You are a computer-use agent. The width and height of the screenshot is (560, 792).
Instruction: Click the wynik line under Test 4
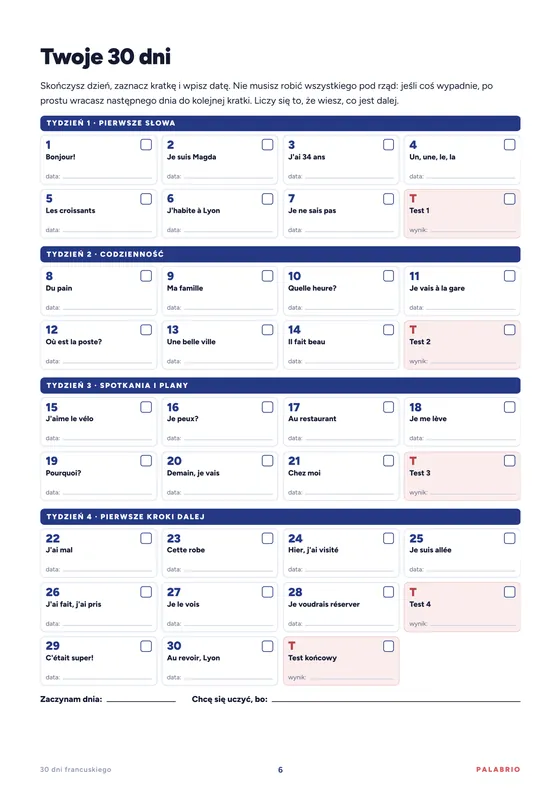click(x=473, y=625)
